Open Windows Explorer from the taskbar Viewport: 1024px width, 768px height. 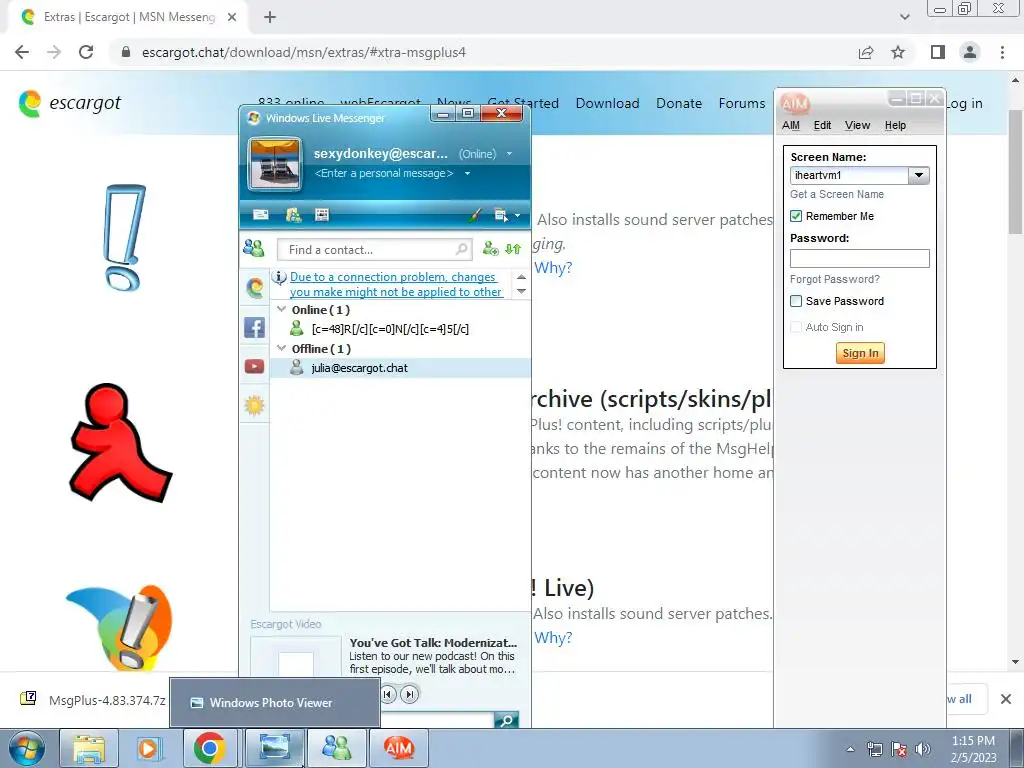click(x=89, y=748)
